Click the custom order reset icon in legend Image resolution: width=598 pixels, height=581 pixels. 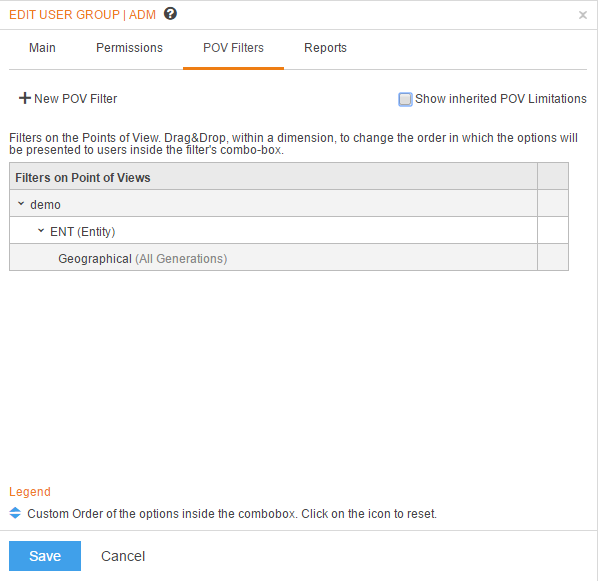coord(15,513)
